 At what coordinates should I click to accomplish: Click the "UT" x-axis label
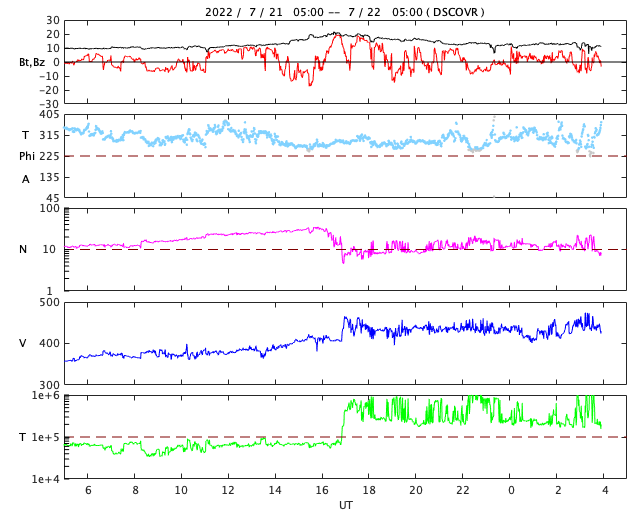(346, 505)
